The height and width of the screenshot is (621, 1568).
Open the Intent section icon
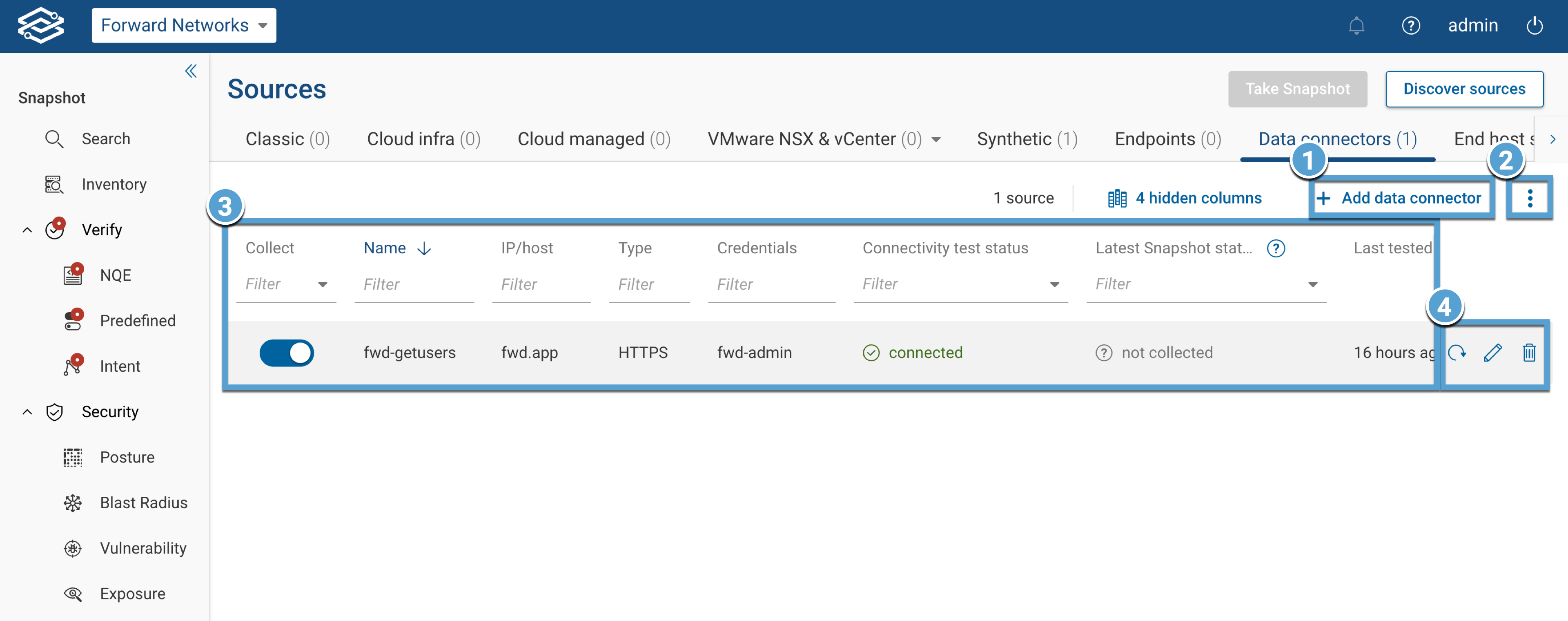[x=72, y=365]
